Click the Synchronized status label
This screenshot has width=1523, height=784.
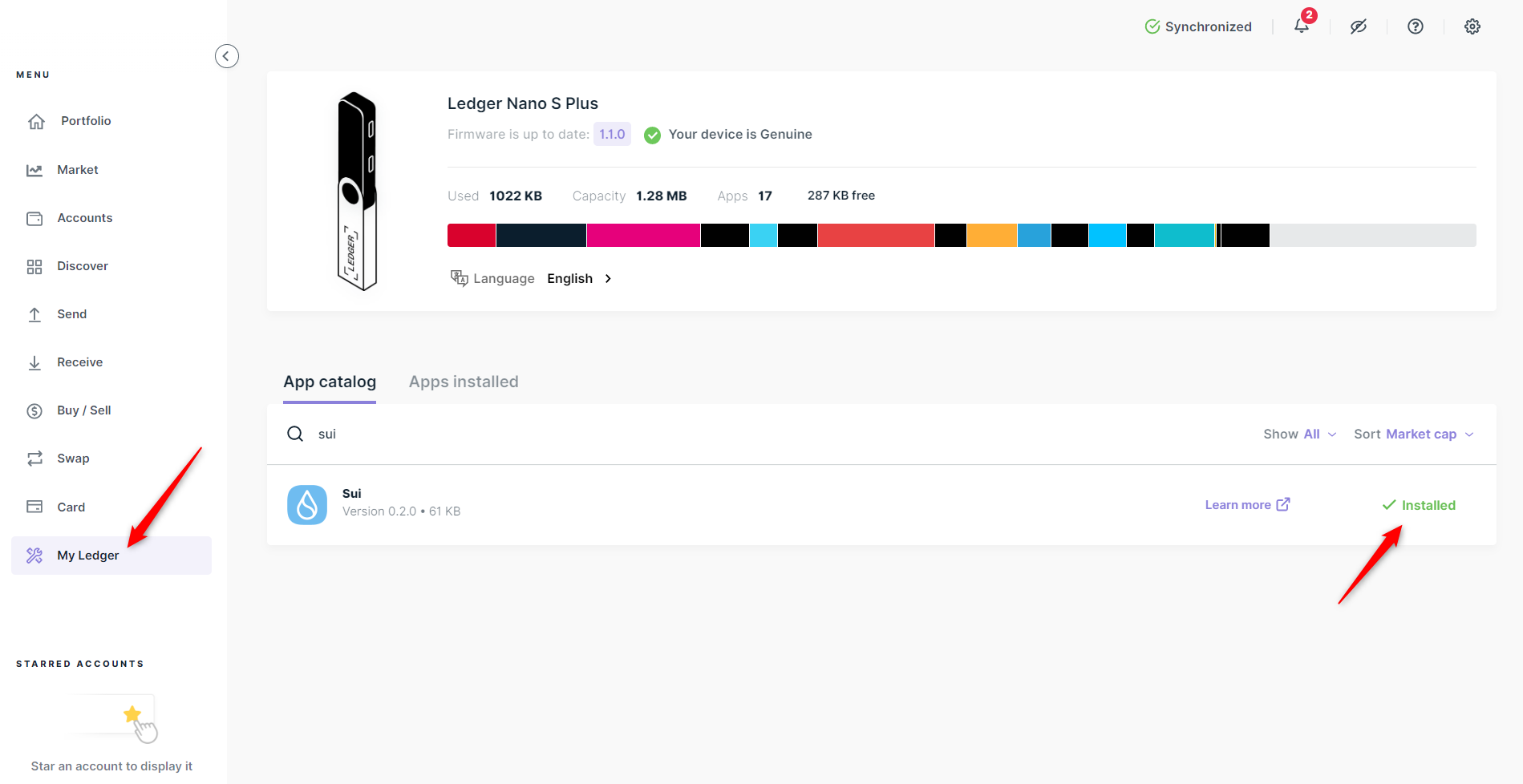click(x=1208, y=26)
